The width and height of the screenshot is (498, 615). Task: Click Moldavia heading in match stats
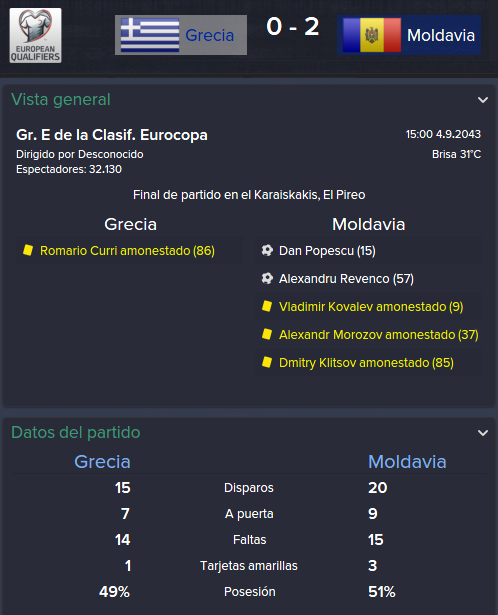pyautogui.click(x=407, y=462)
